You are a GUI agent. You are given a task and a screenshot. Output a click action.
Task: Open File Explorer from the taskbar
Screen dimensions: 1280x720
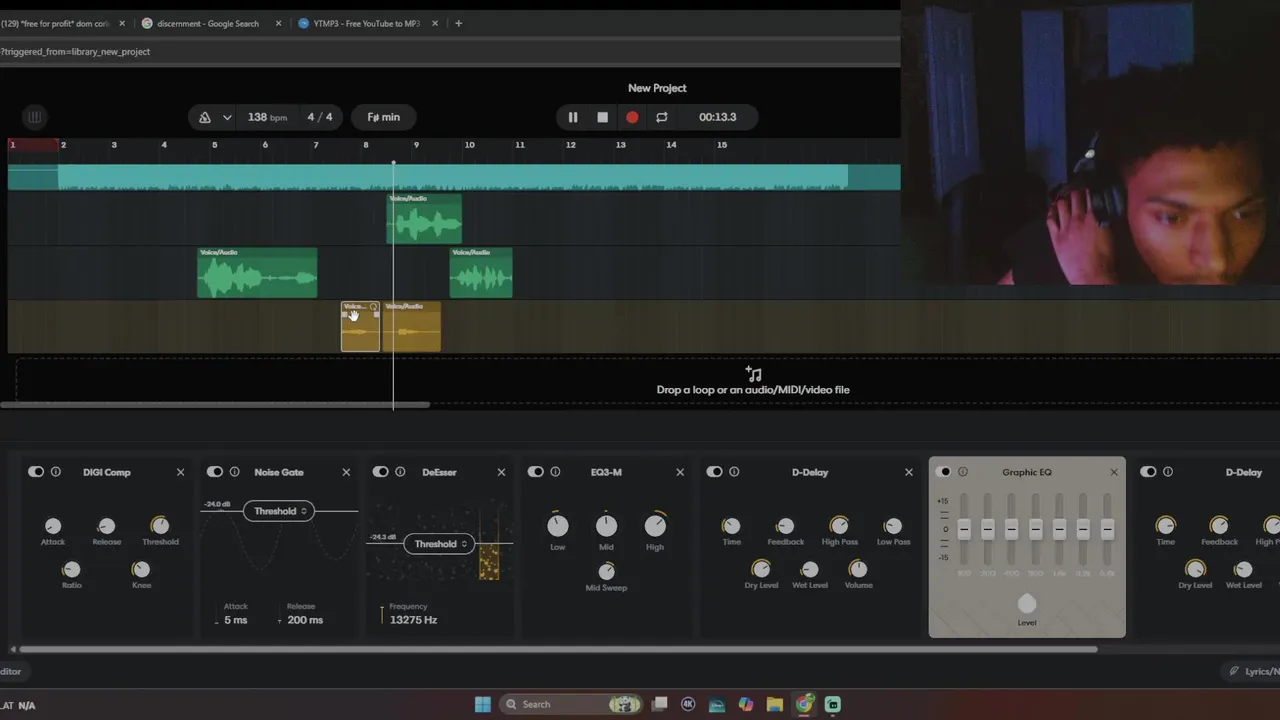tap(775, 704)
